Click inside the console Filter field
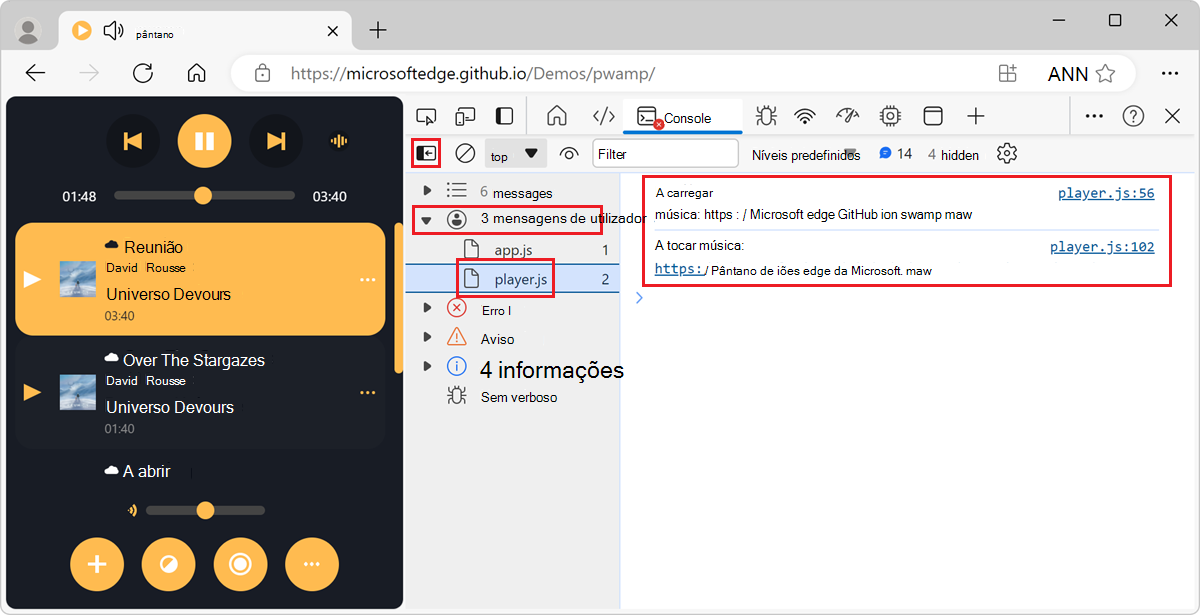 coord(665,153)
